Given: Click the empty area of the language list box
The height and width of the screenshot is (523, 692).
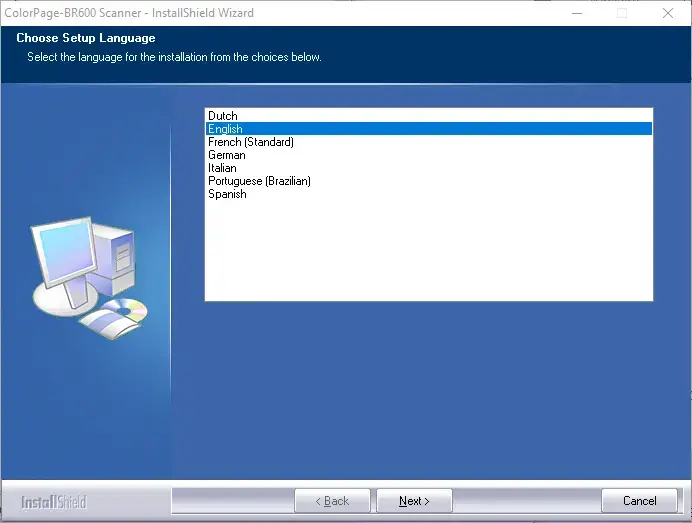Looking at the screenshot, I should click(x=428, y=250).
